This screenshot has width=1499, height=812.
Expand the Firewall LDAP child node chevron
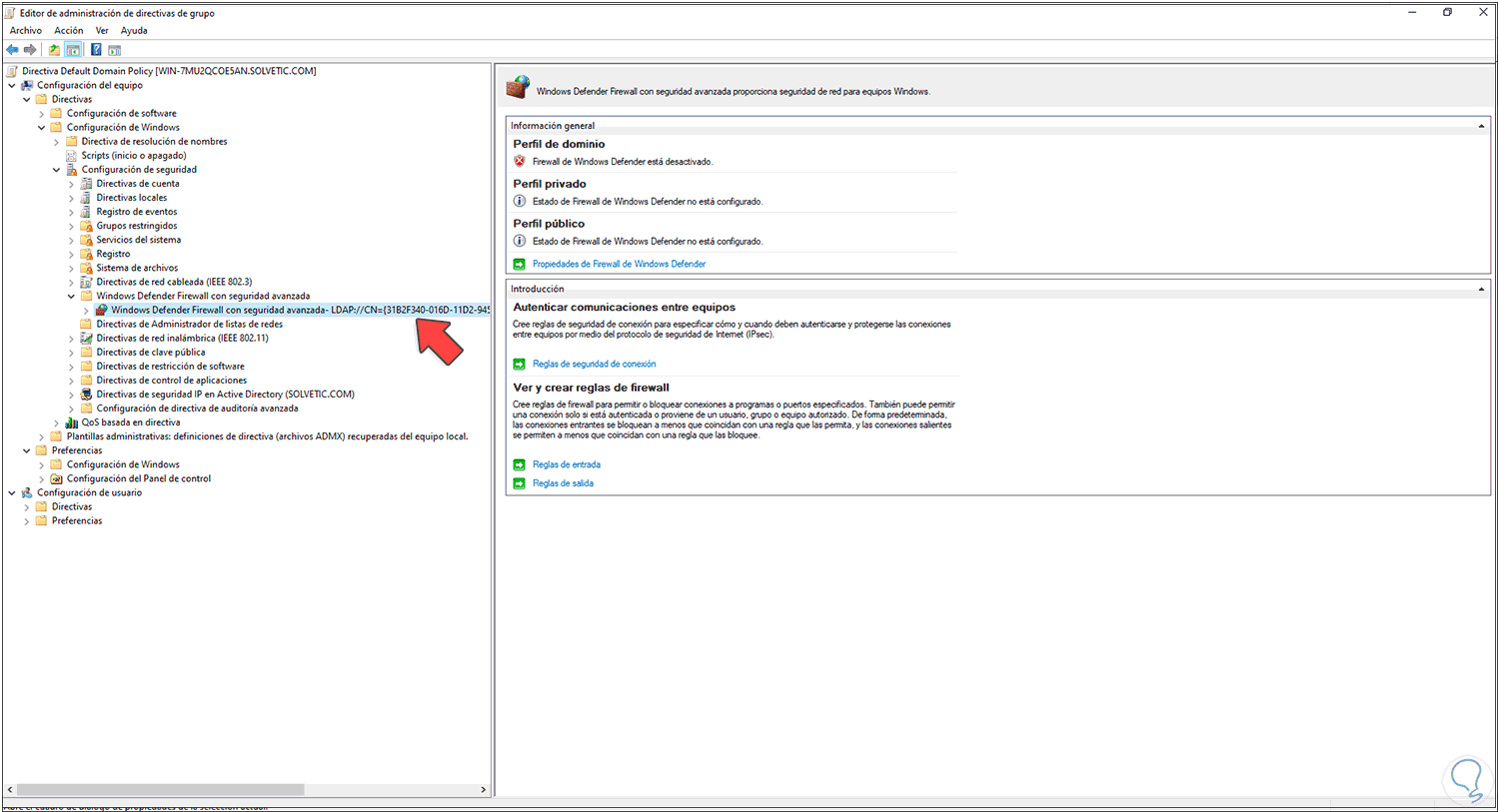[x=87, y=311]
